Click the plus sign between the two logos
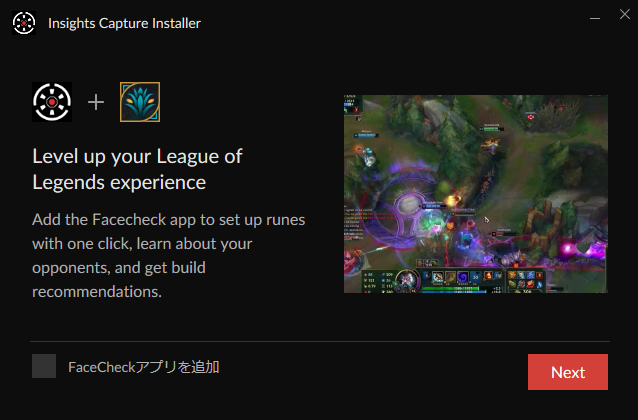The width and height of the screenshot is (638, 420). pyautogui.click(x=96, y=102)
